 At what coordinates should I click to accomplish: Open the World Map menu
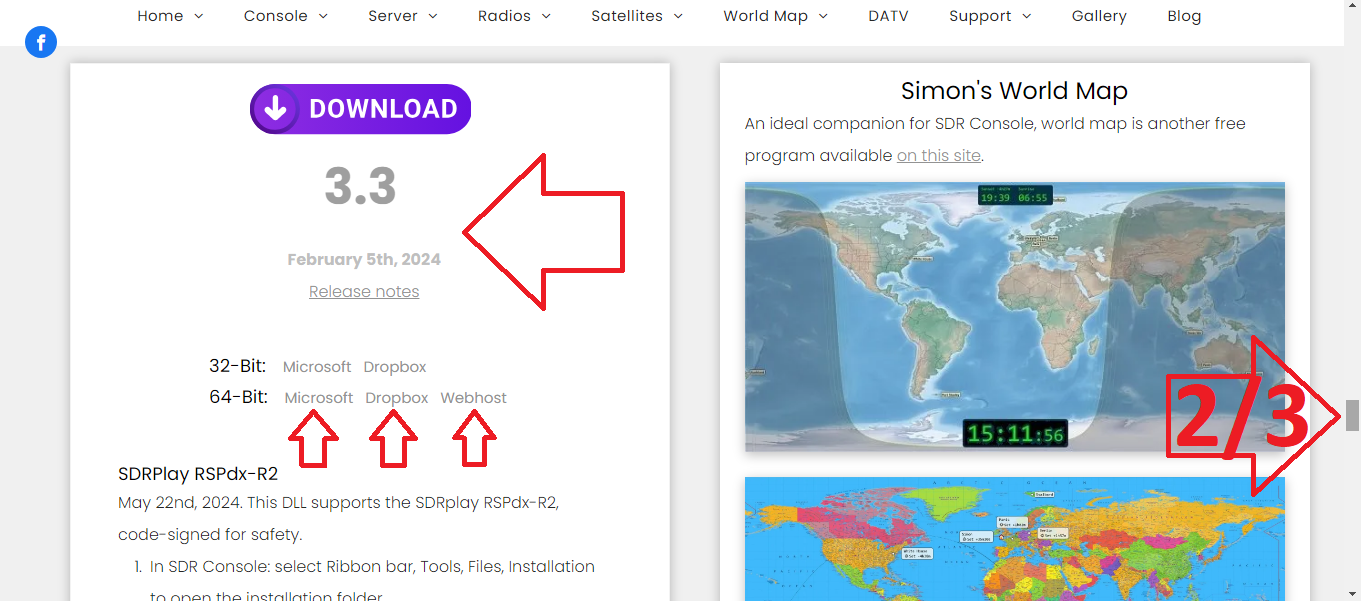click(775, 16)
